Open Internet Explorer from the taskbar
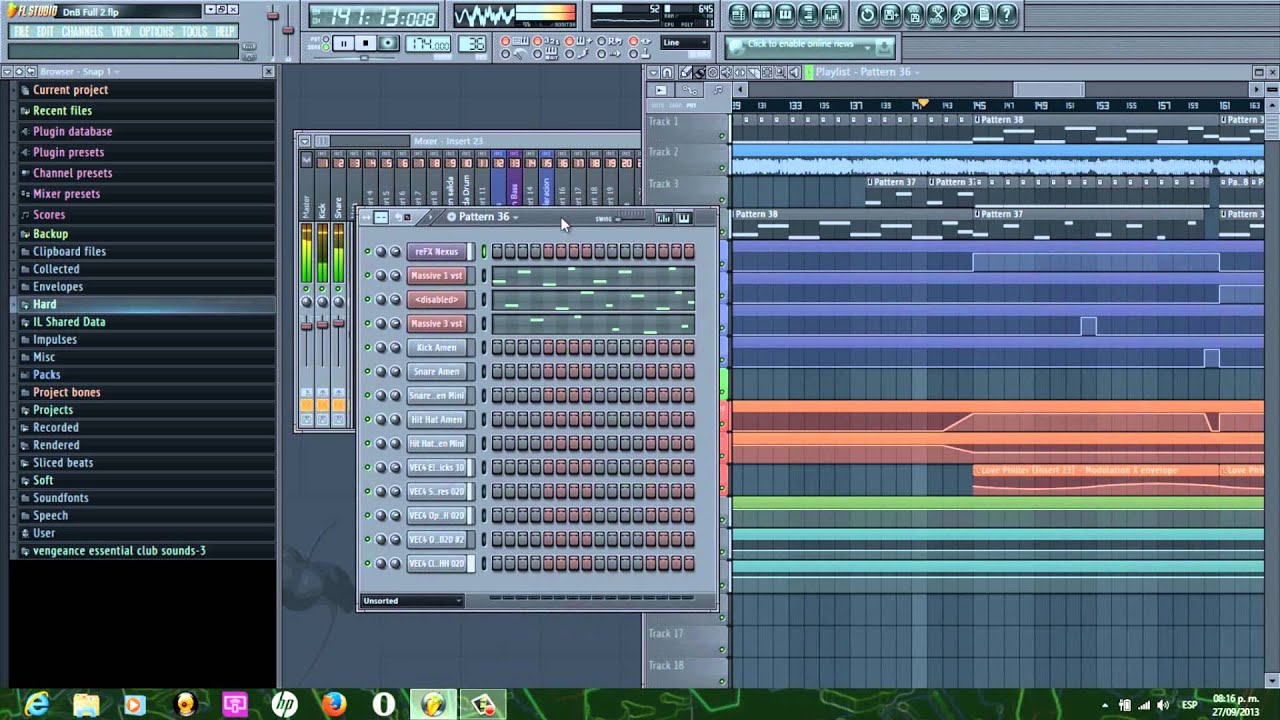This screenshot has width=1280, height=720. click(37, 705)
